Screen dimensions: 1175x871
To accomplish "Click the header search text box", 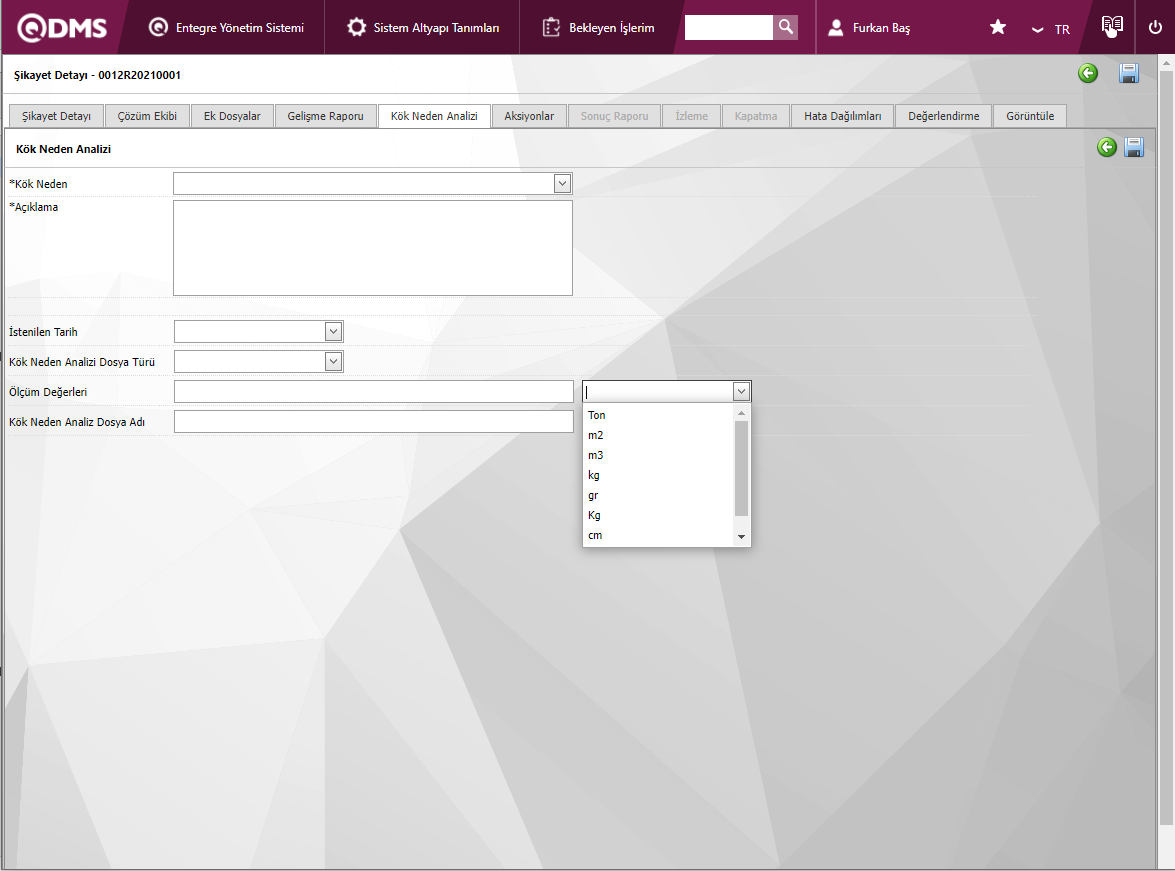I will [728, 28].
